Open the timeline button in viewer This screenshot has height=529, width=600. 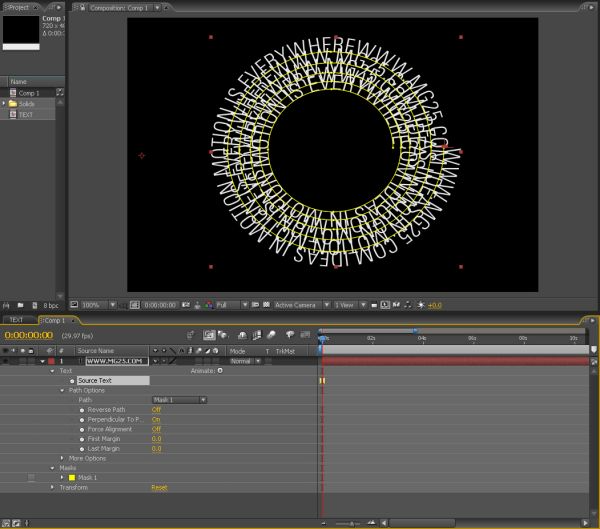[396, 305]
